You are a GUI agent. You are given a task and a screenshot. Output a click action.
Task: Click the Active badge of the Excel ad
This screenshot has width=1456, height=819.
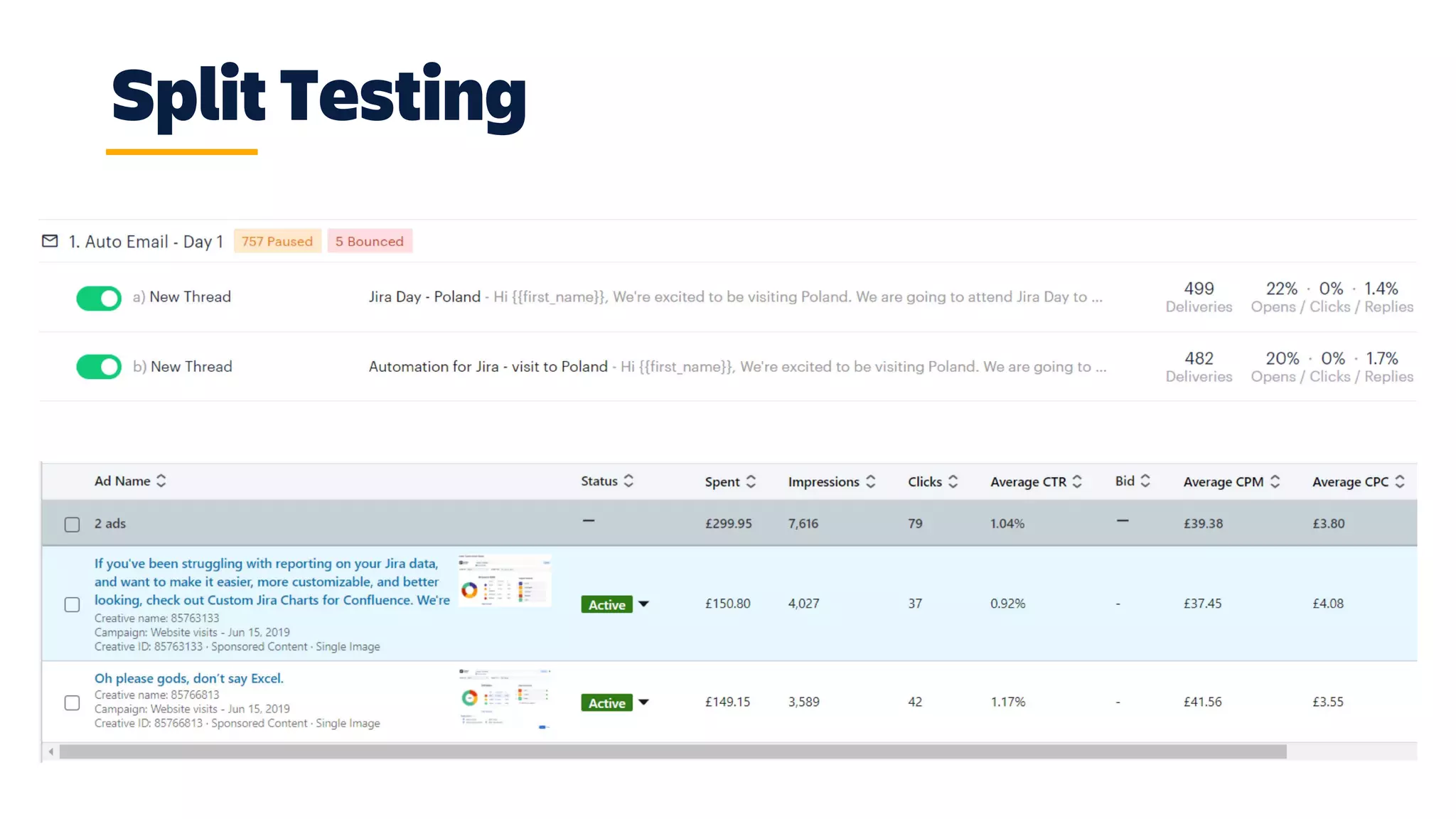point(606,702)
